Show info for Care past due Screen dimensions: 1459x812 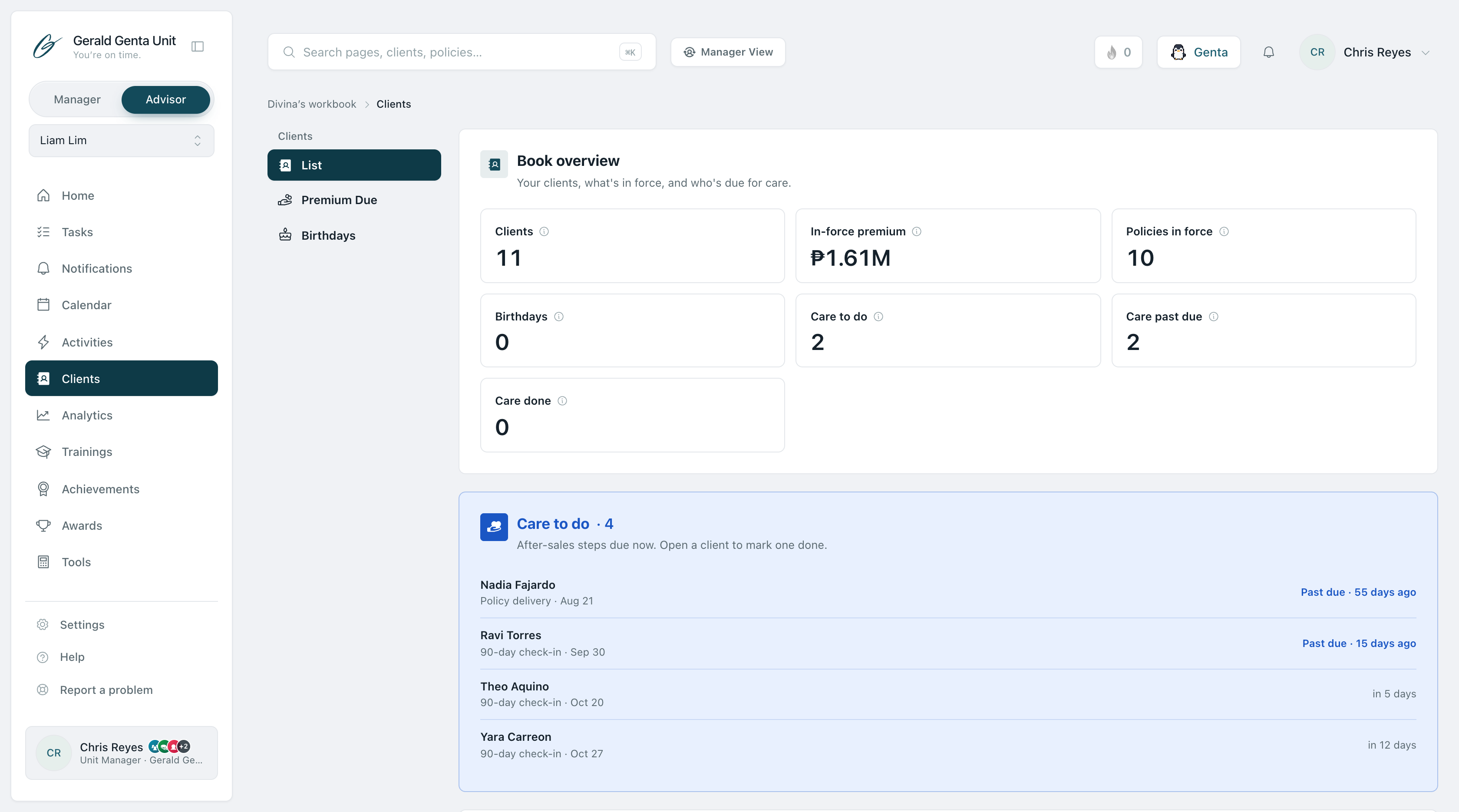pyautogui.click(x=1213, y=317)
